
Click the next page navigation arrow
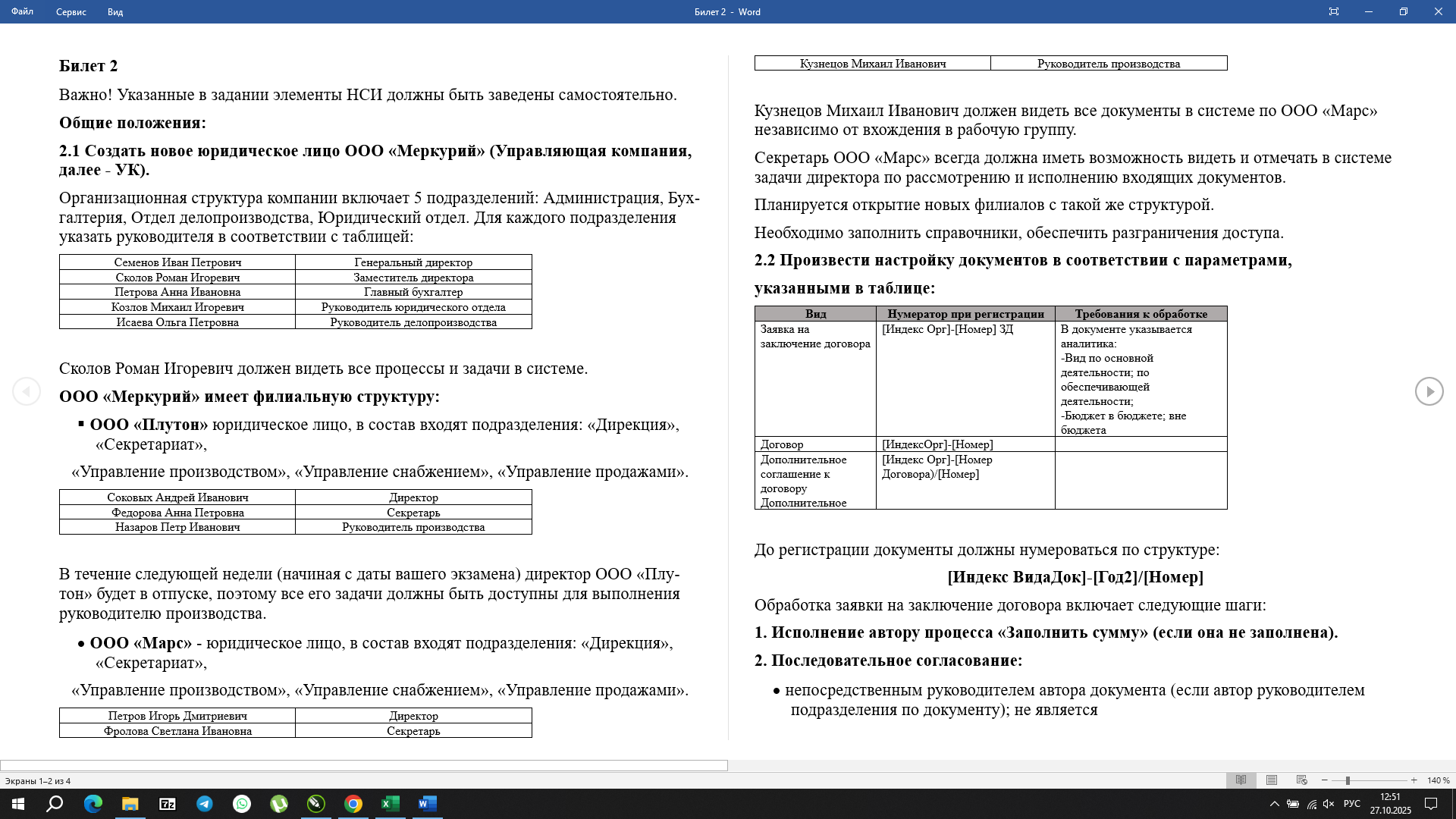pyautogui.click(x=1429, y=391)
